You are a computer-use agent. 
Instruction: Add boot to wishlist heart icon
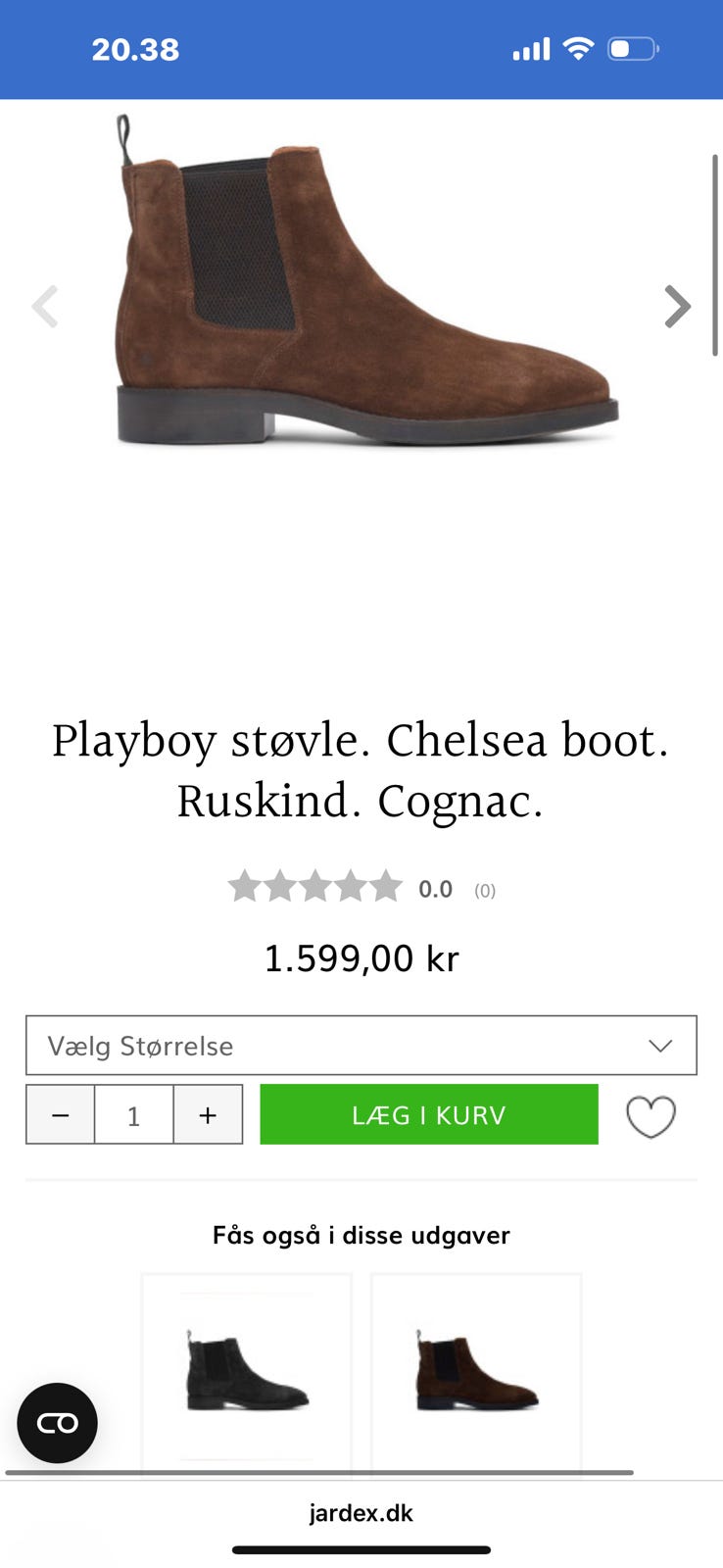pyautogui.click(x=651, y=1115)
